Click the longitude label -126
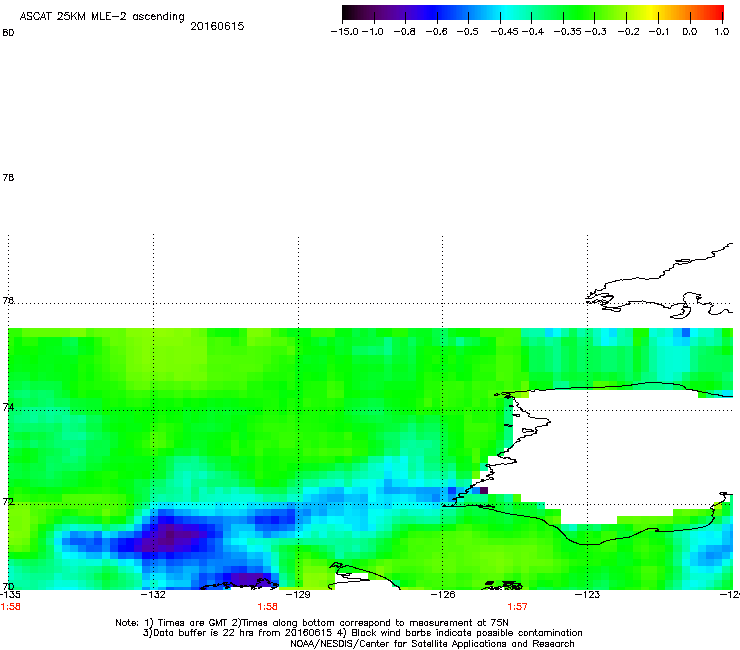 point(443,595)
